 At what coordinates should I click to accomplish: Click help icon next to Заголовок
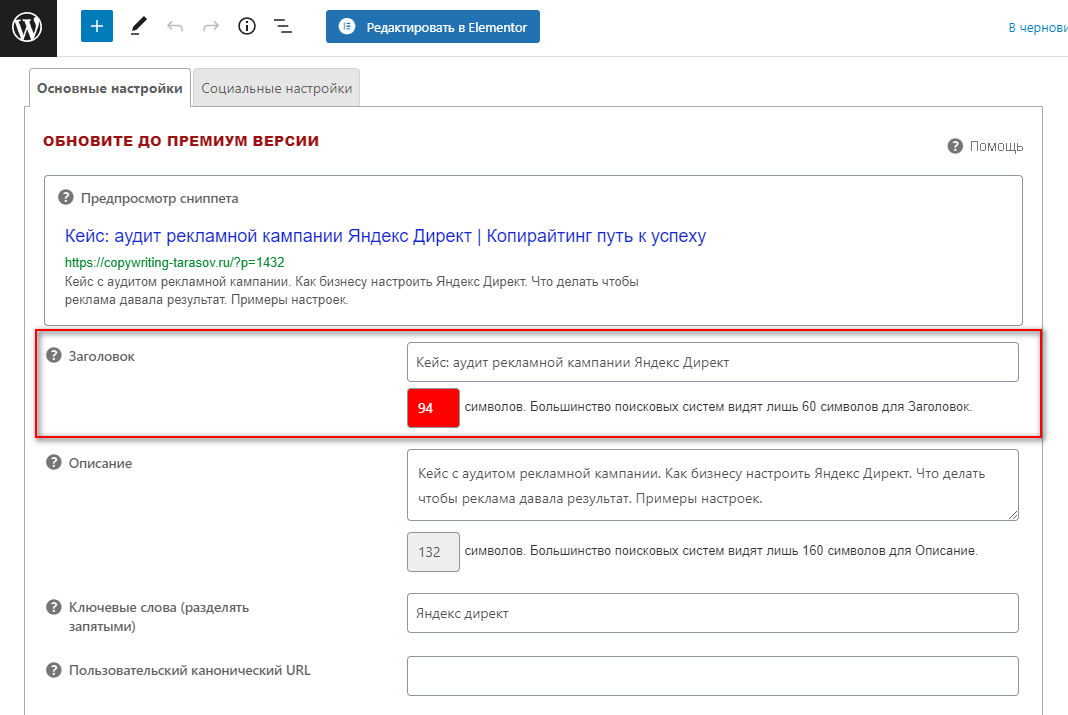[54, 355]
